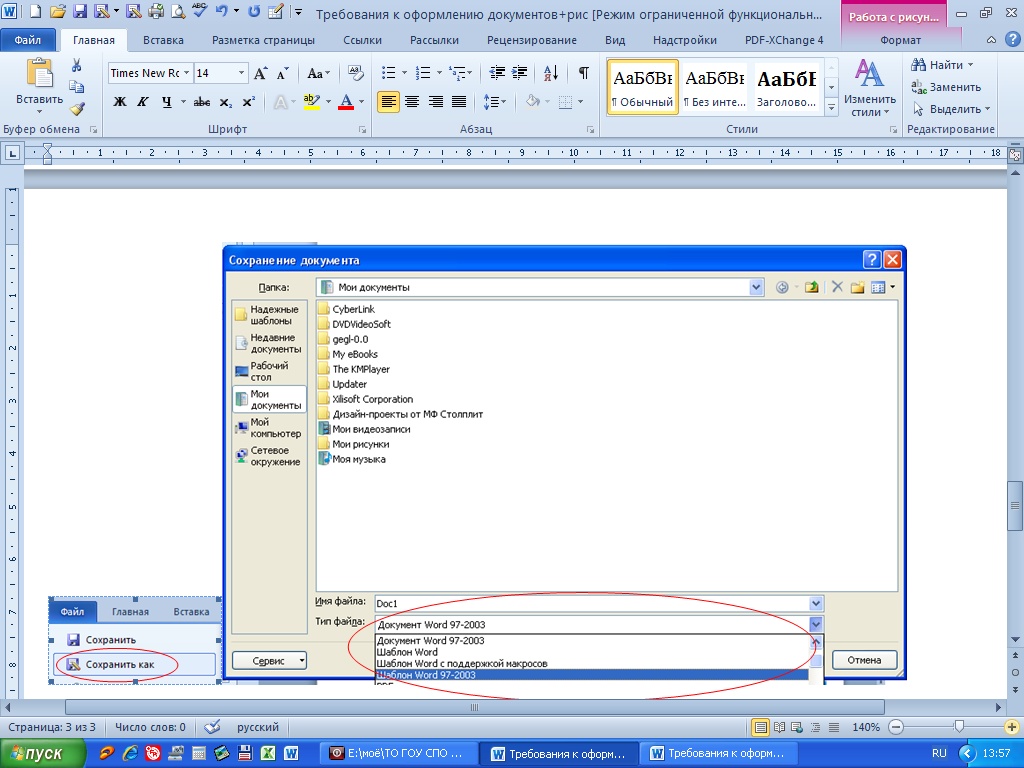Click the пуск Start button
The width and height of the screenshot is (1024, 768).
point(42,754)
